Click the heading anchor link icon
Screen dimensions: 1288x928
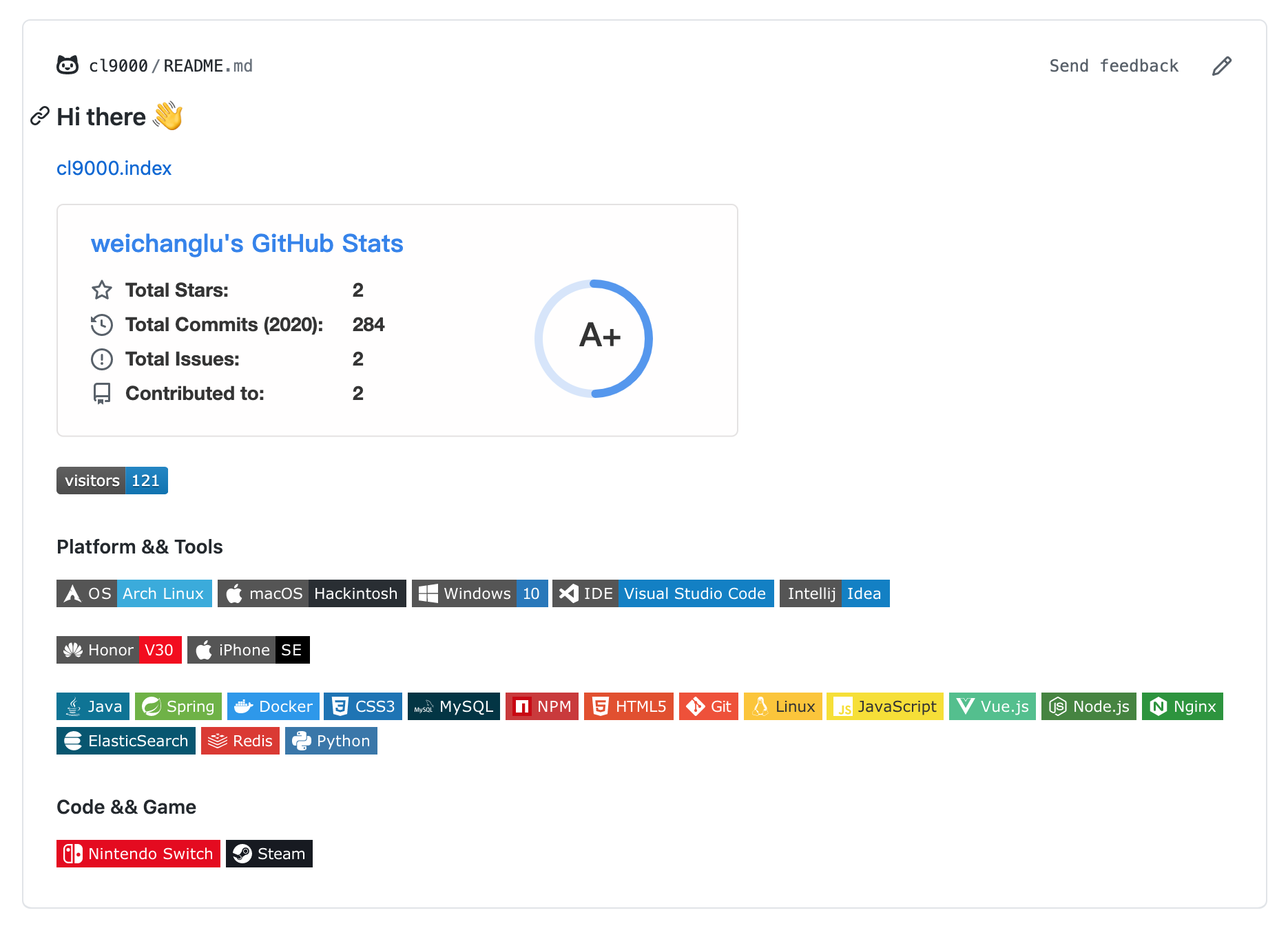tap(40, 116)
